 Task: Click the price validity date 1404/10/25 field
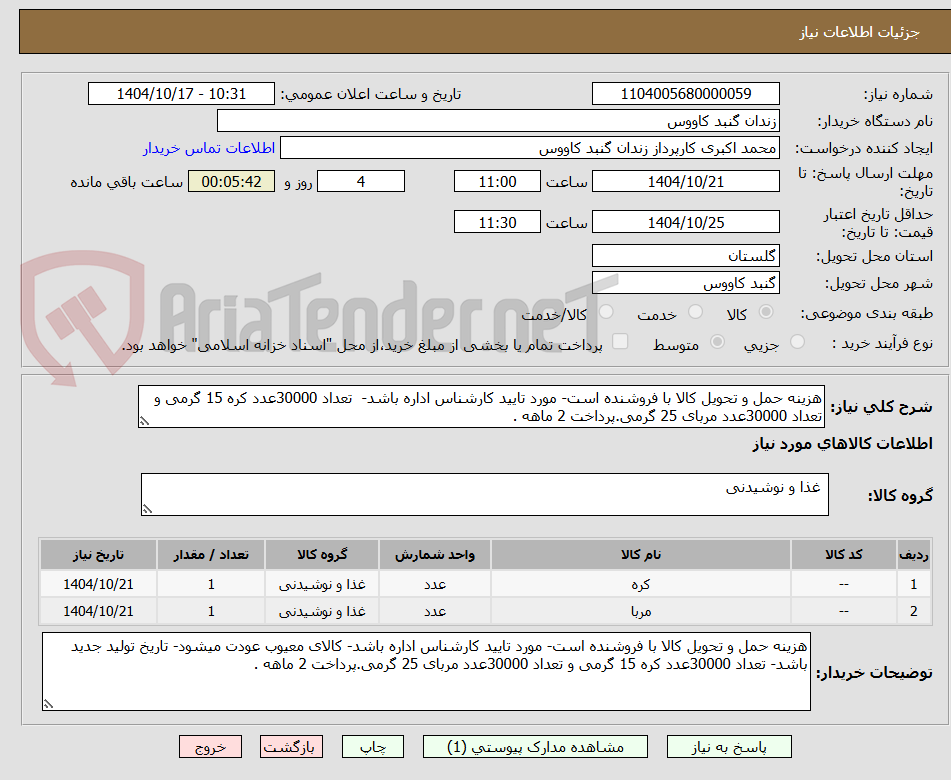685,222
